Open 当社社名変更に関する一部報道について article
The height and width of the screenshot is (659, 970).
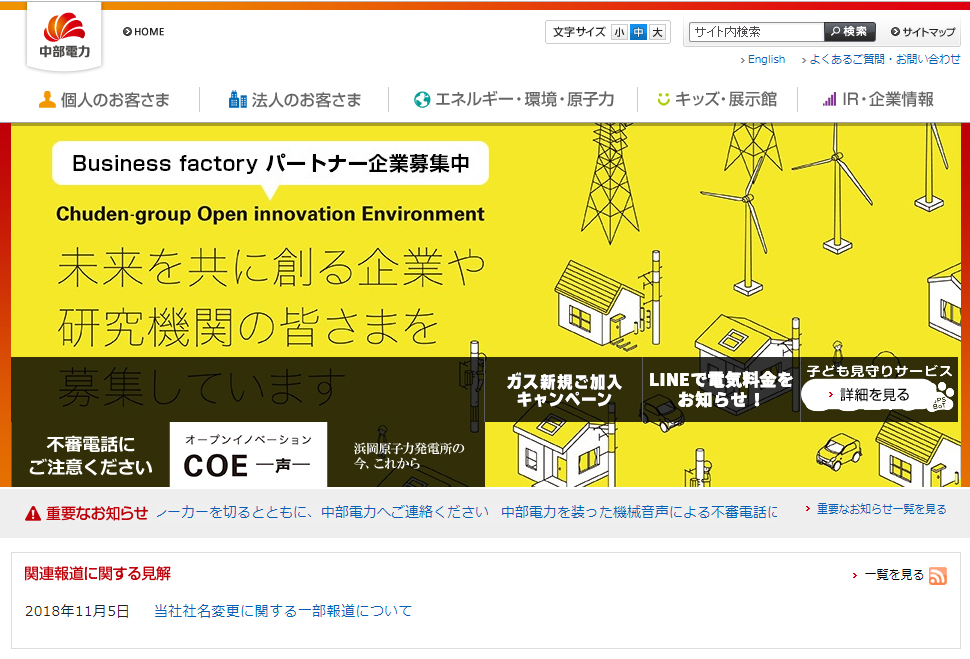click(x=283, y=611)
